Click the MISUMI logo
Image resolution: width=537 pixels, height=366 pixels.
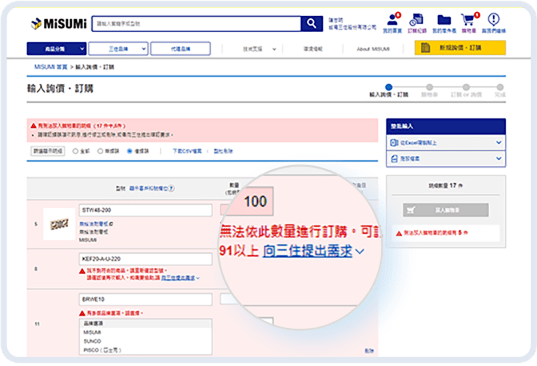pyautogui.click(x=59, y=24)
